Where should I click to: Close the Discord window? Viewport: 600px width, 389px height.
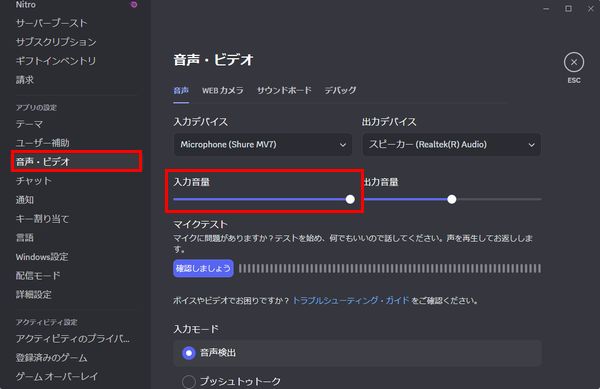click(x=590, y=8)
